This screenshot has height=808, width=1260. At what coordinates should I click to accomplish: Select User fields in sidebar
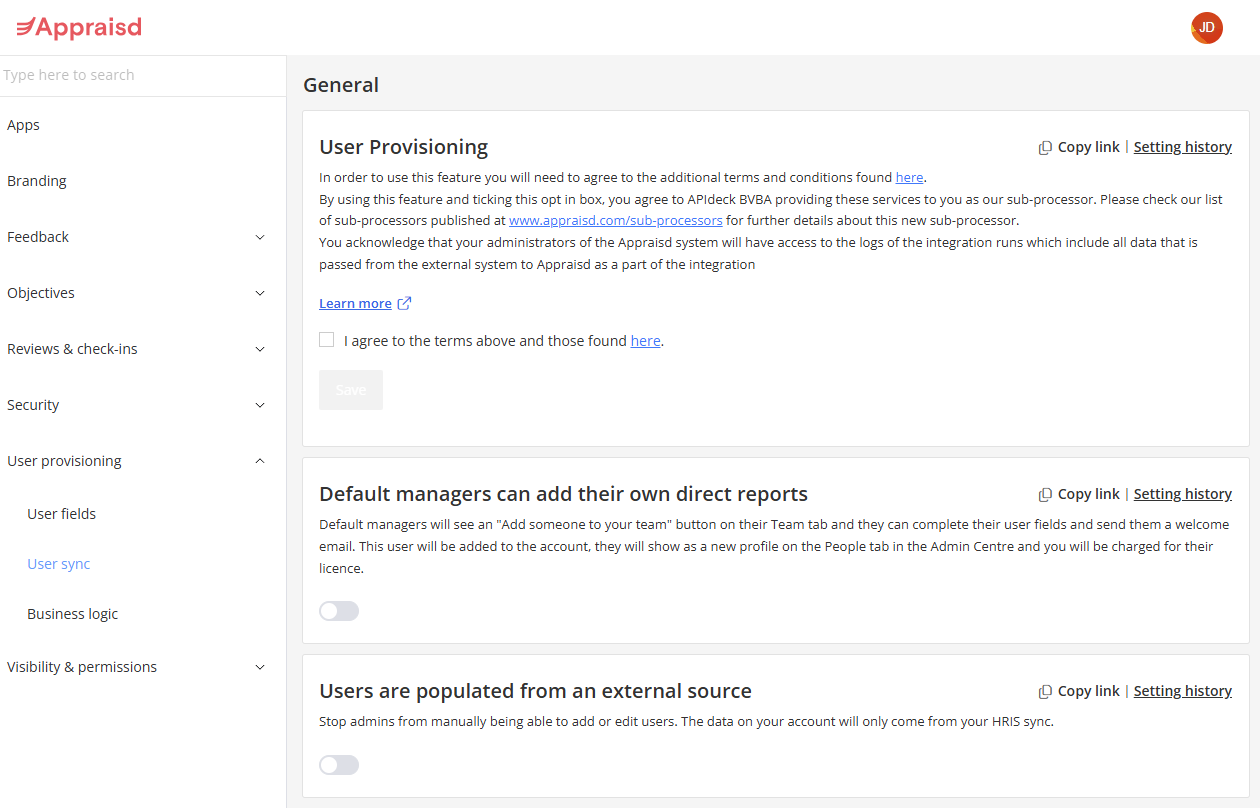tap(62, 514)
